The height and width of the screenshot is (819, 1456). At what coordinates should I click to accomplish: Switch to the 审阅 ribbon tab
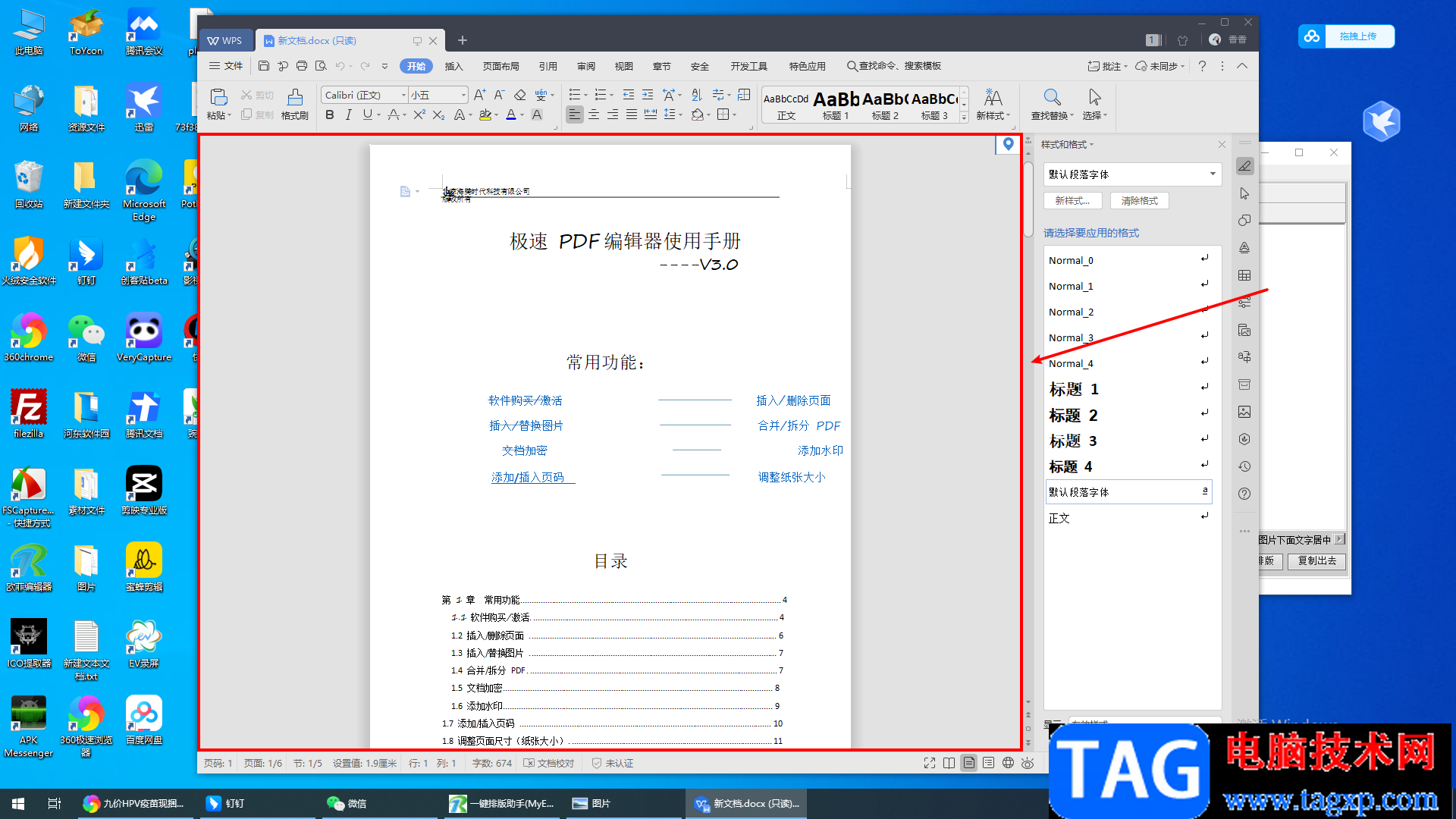585,66
